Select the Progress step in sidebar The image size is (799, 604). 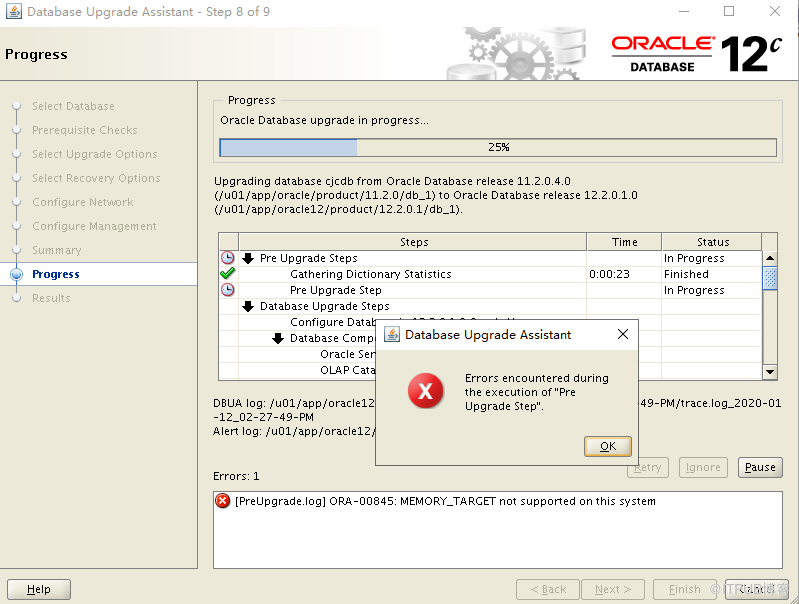pyautogui.click(x=56, y=274)
